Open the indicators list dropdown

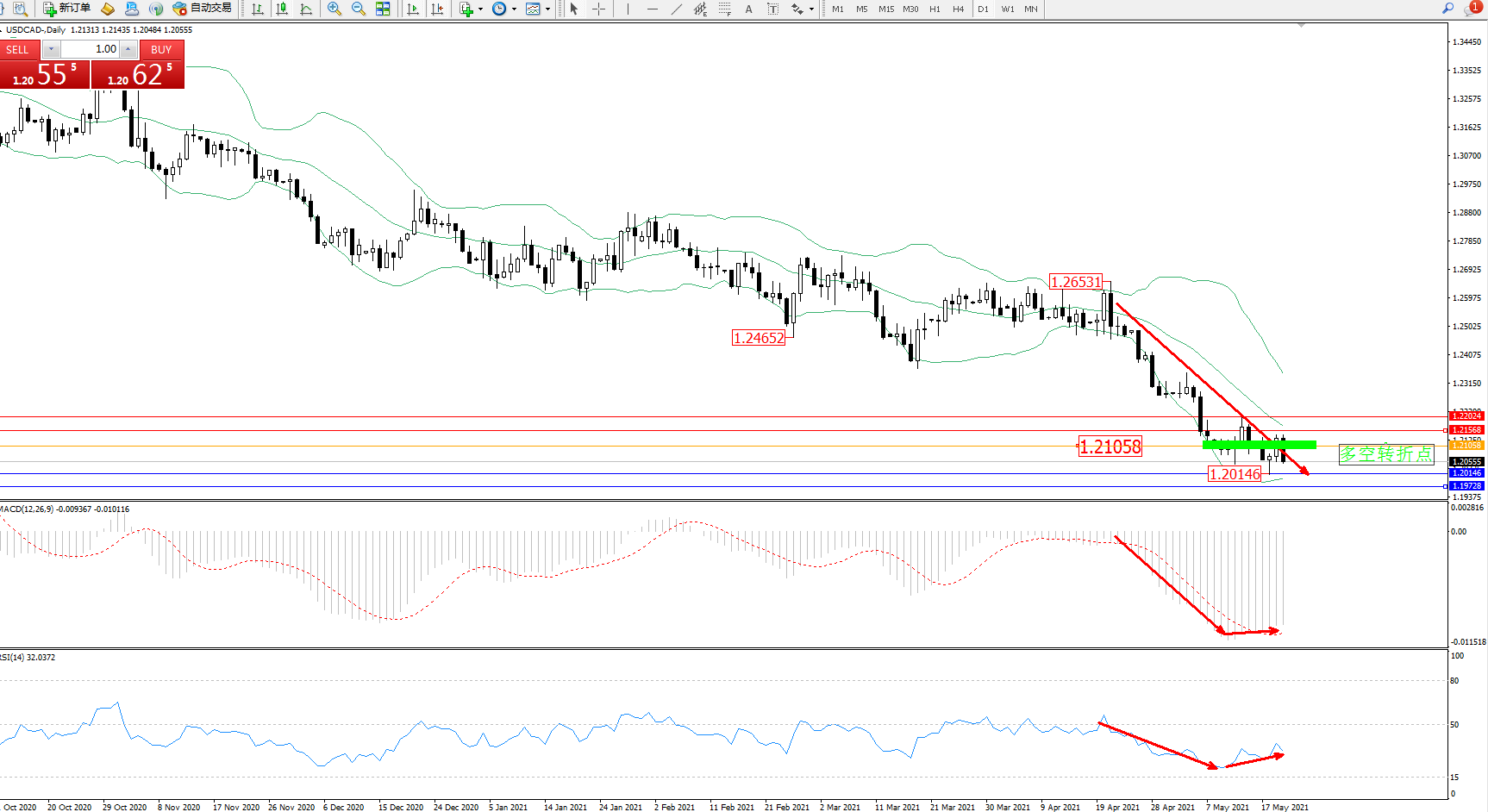click(471, 9)
